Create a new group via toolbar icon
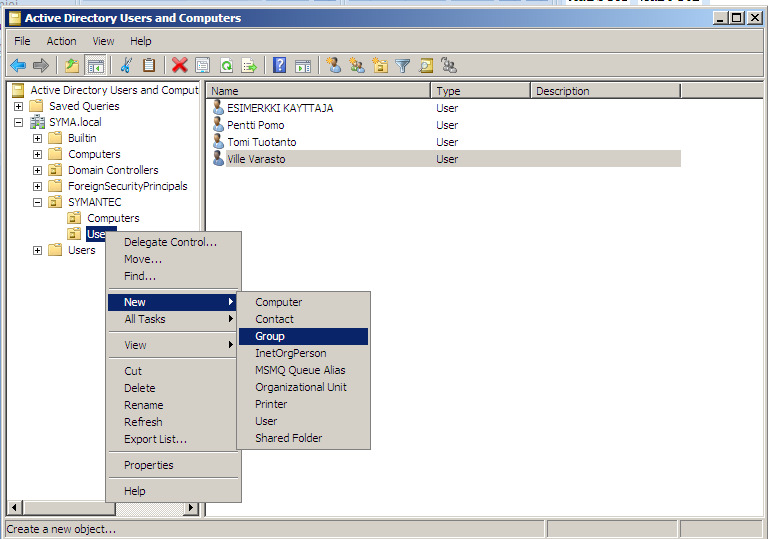The image size is (768, 539). click(357, 65)
